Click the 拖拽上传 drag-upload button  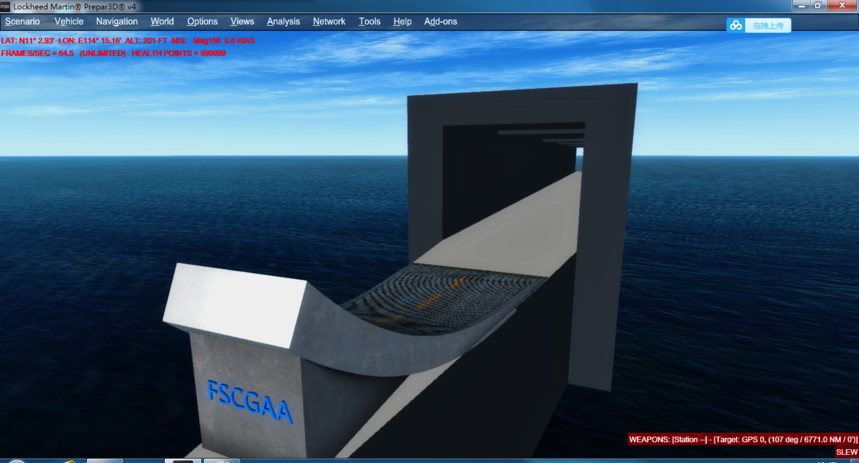click(768, 25)
